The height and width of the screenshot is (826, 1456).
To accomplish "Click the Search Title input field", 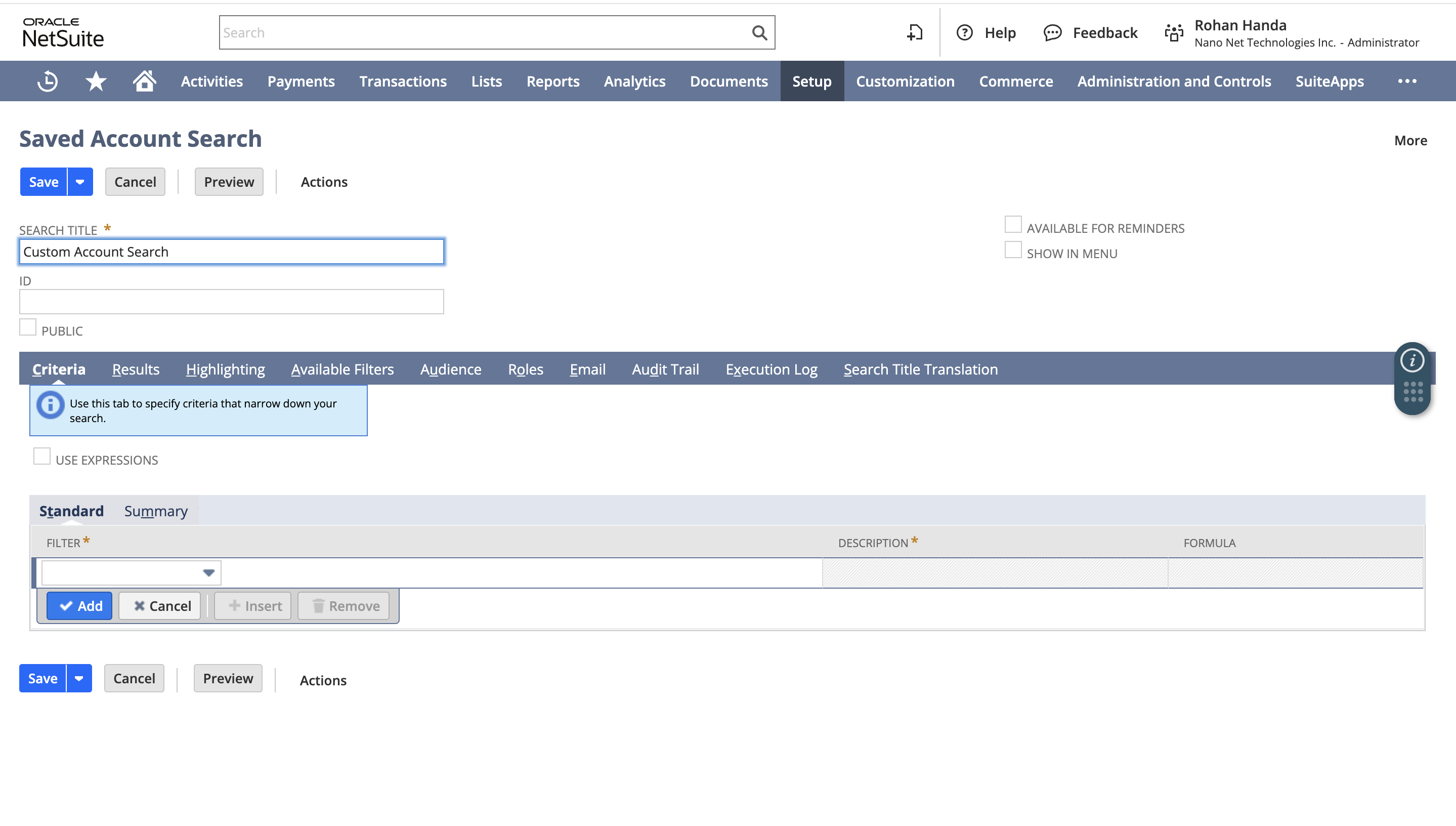I will coord(231,251).
